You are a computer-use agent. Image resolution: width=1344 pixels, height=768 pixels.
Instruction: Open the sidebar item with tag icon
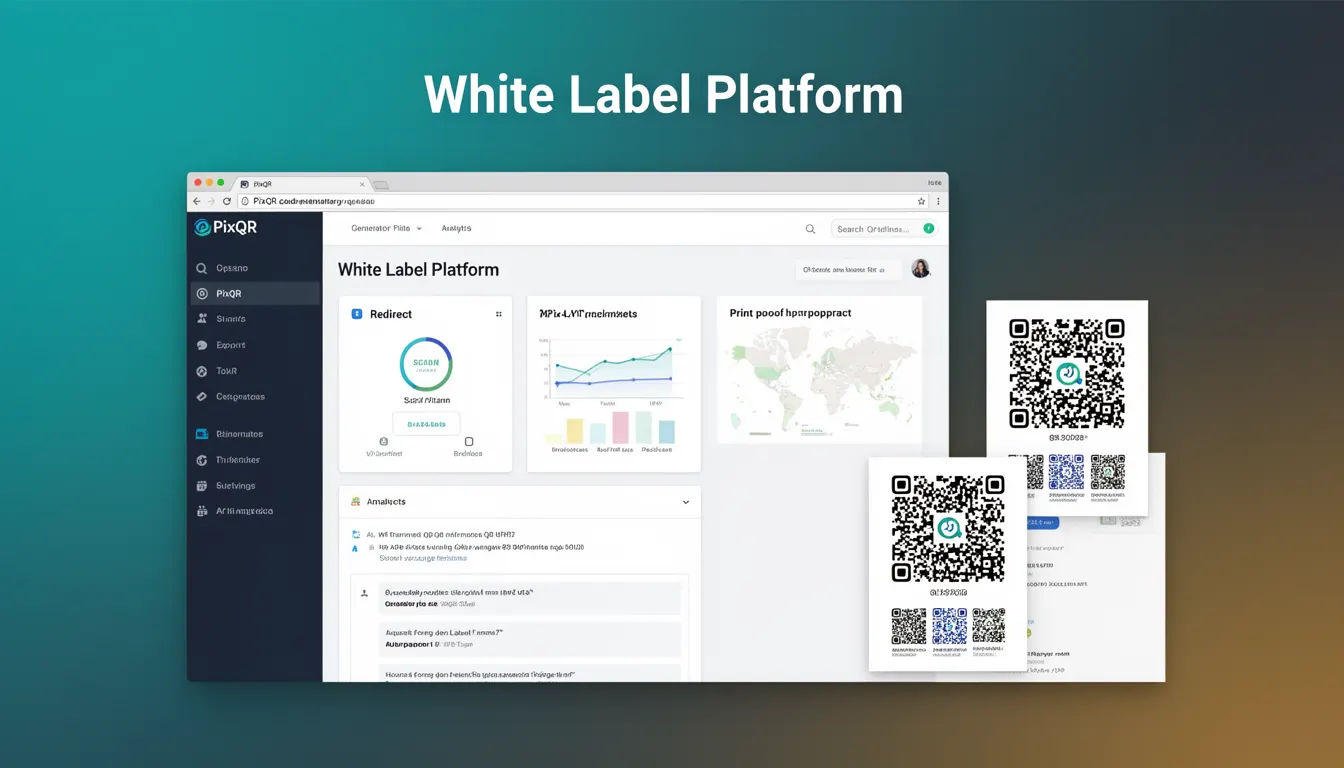click(x=255, y=397)
